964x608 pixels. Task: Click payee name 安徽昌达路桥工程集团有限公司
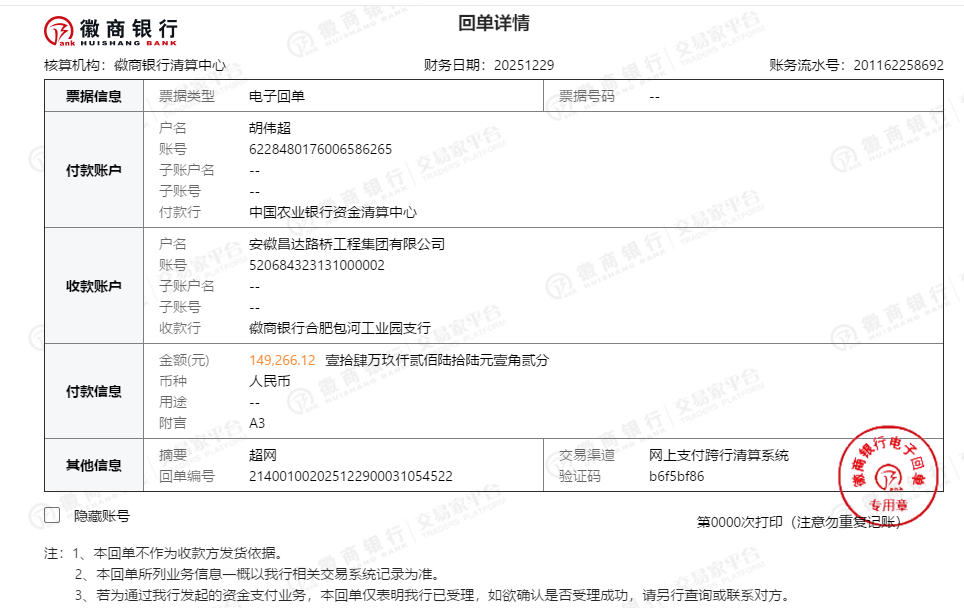(x=346, y=244)
